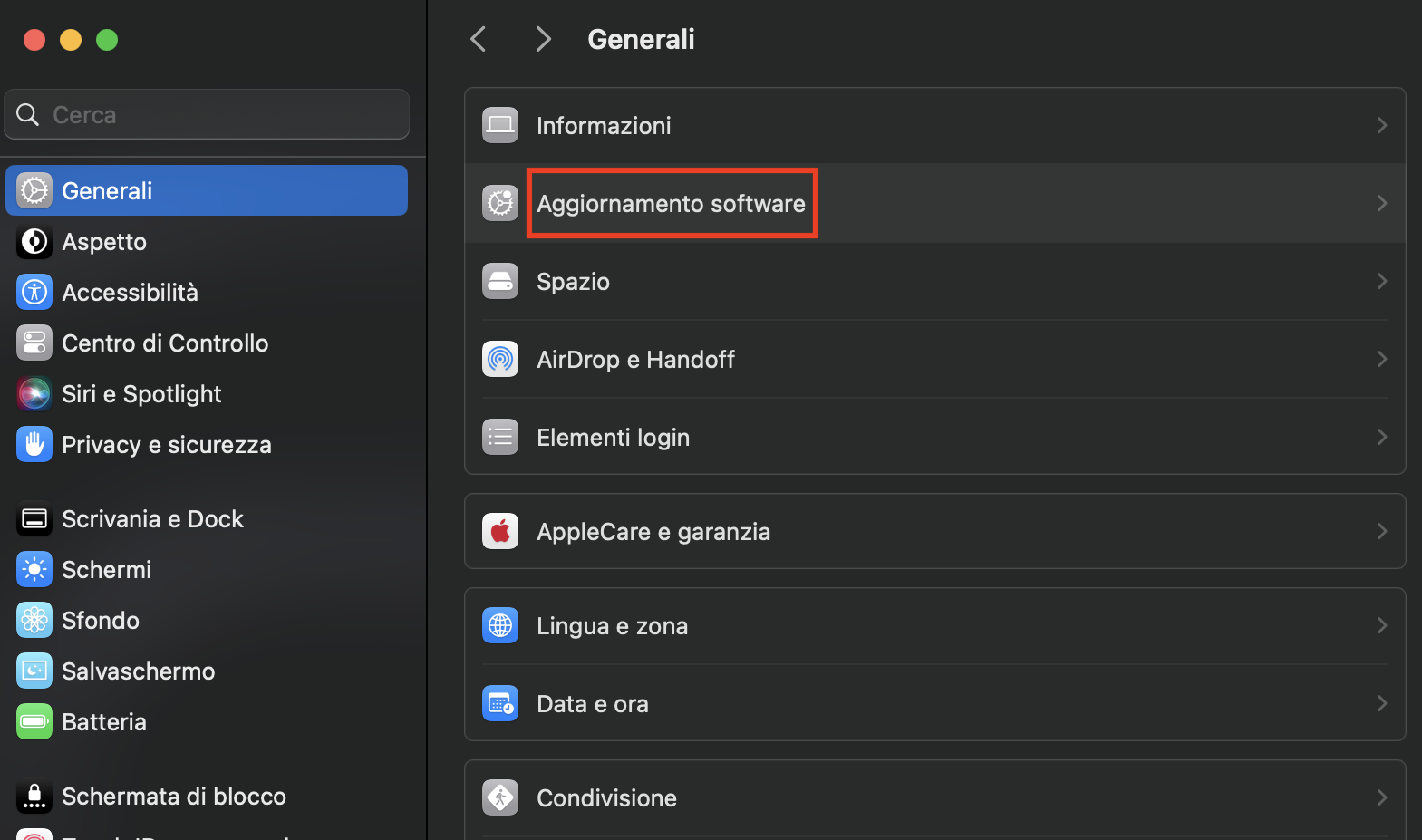Click the search magnifier icon

pos(28,114)
